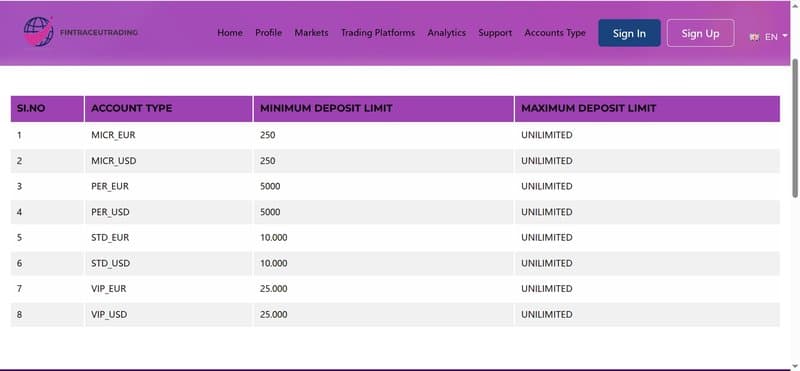Click serial number 4 cell
800x371 pixels.
click(47, 212)
